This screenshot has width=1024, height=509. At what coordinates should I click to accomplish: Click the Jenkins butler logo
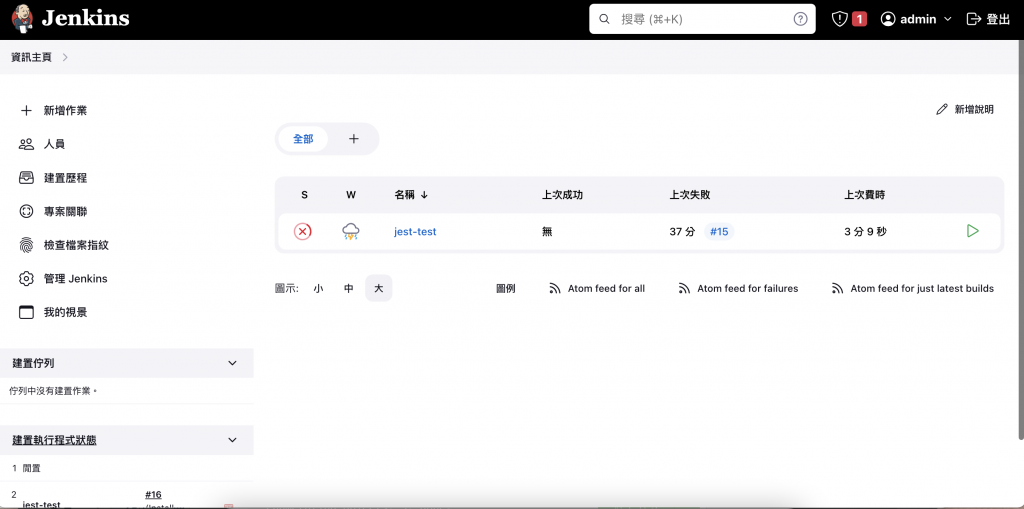point(22,19)
